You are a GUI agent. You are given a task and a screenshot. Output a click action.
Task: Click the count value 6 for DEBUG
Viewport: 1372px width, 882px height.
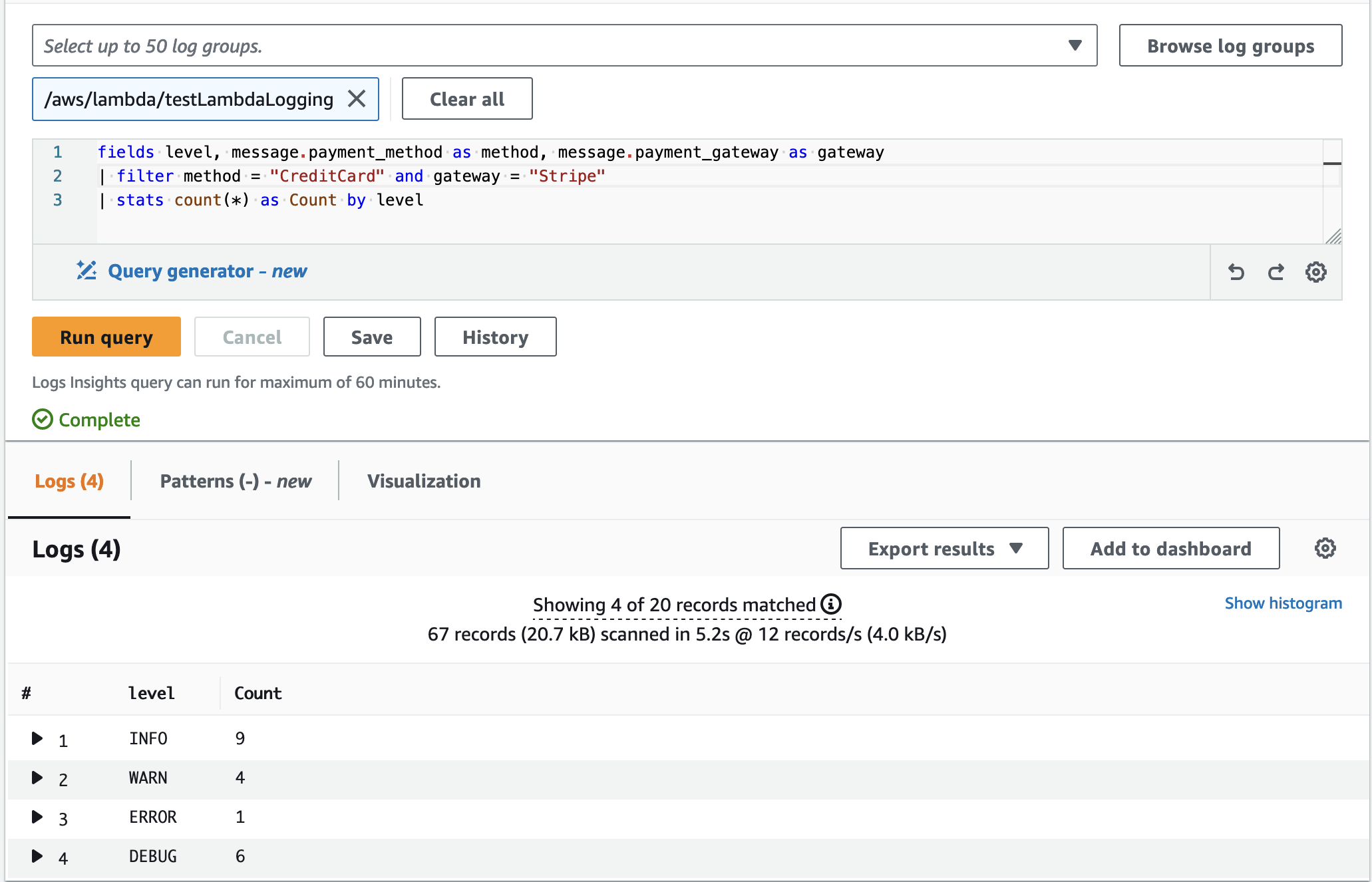tap(240, 856)
